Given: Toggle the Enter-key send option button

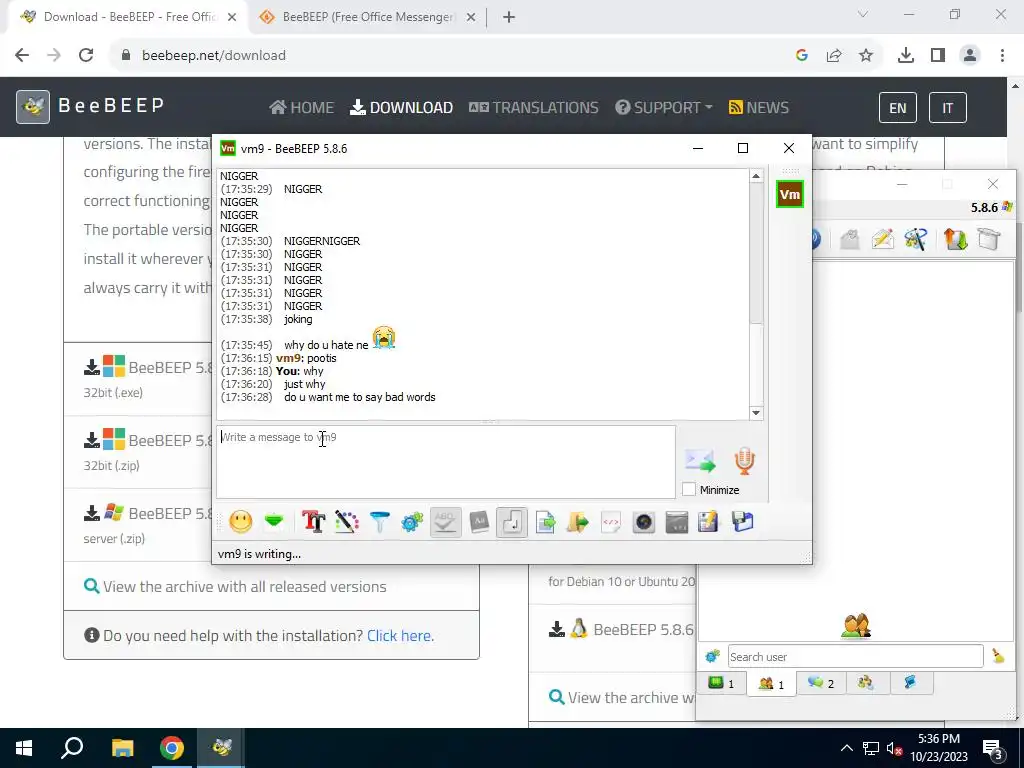Looking at the screenshot, I should 512,522.
